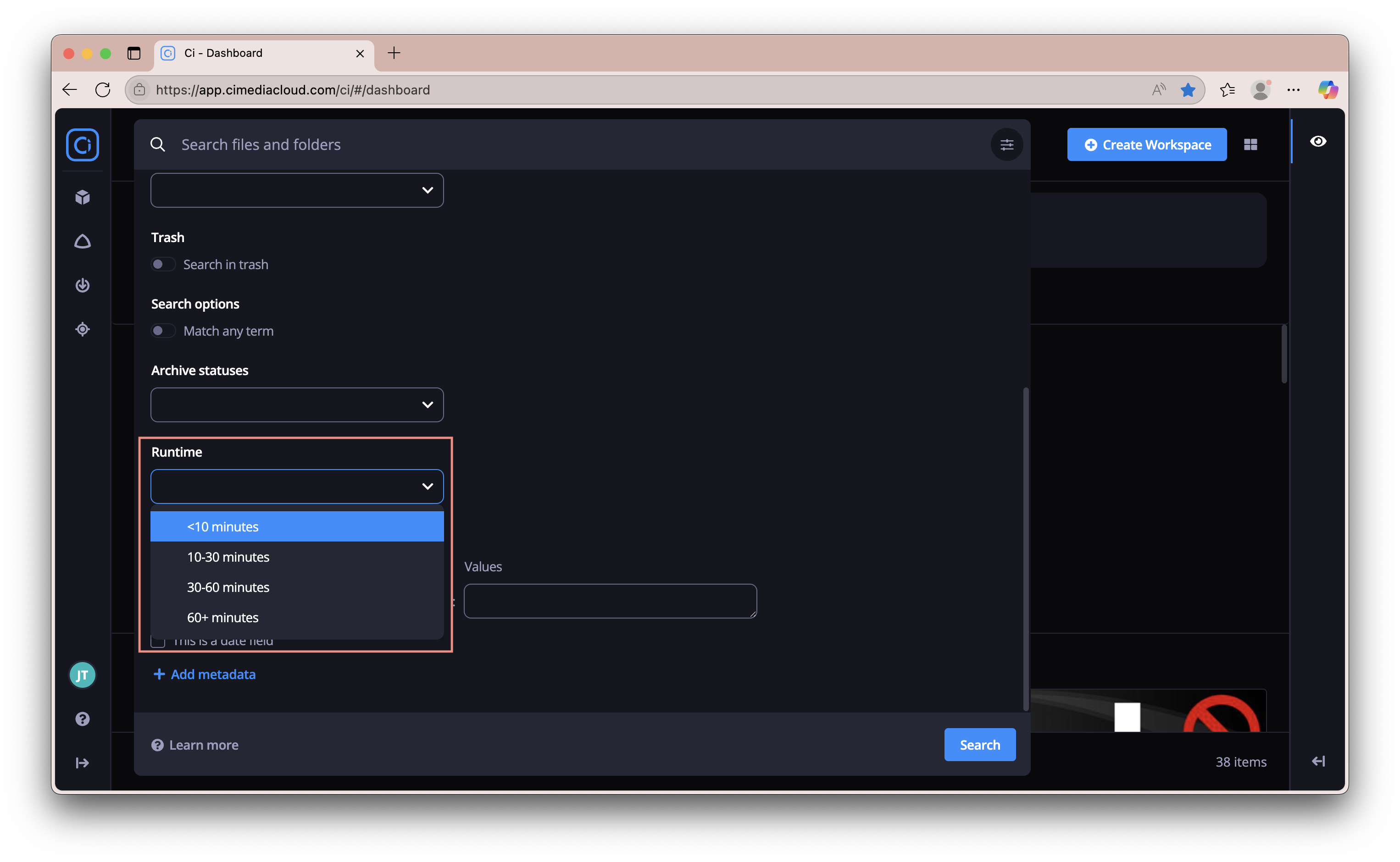This screenshot has height=862, width=1400.
Task: Open the target crosshair sidebar icon
Action: [83, 329]
